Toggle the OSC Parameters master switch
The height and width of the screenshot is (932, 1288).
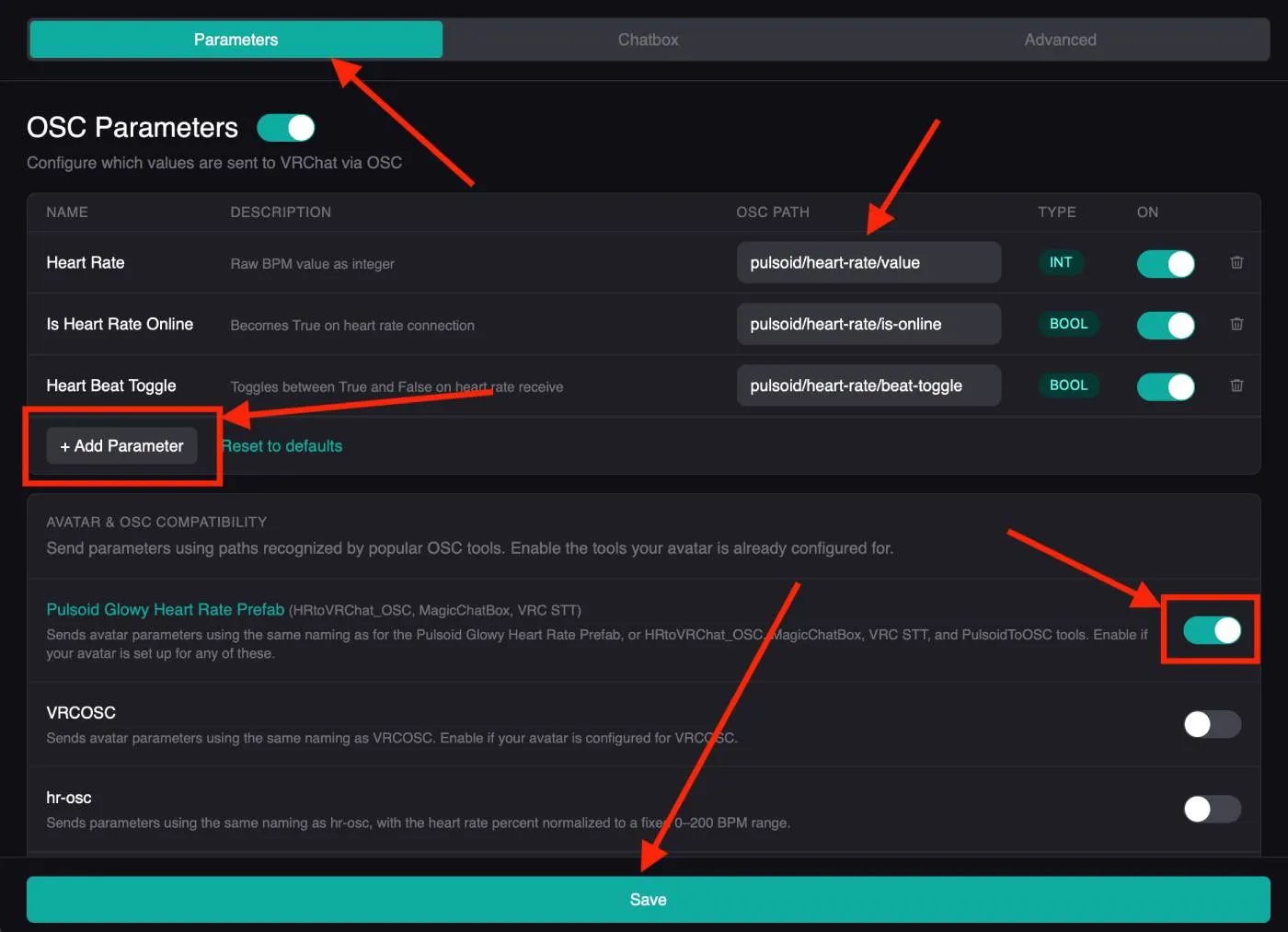(286, 128)
